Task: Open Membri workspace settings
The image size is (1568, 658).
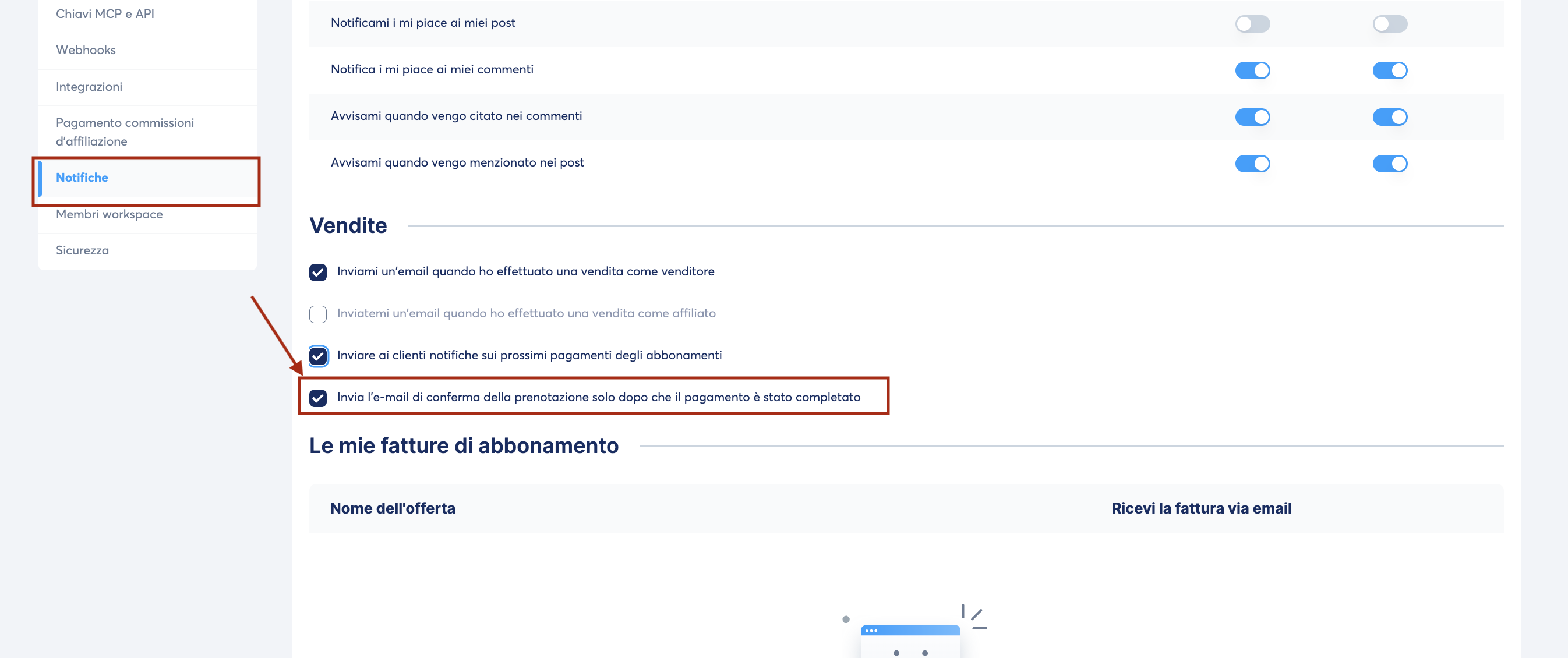Action: (x=109, y=214)
